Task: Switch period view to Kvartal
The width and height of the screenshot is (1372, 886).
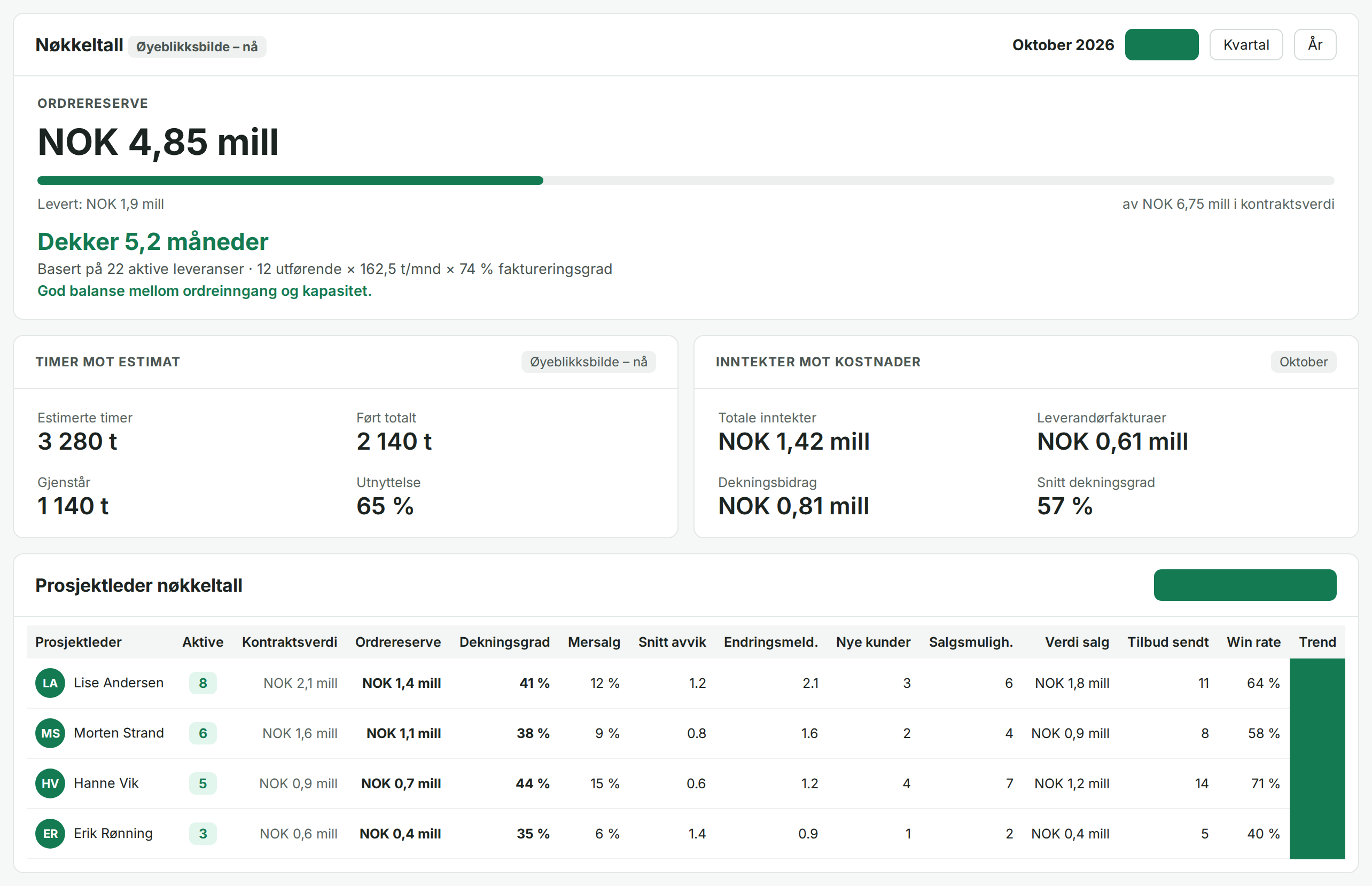Action: click(1246, 45)
